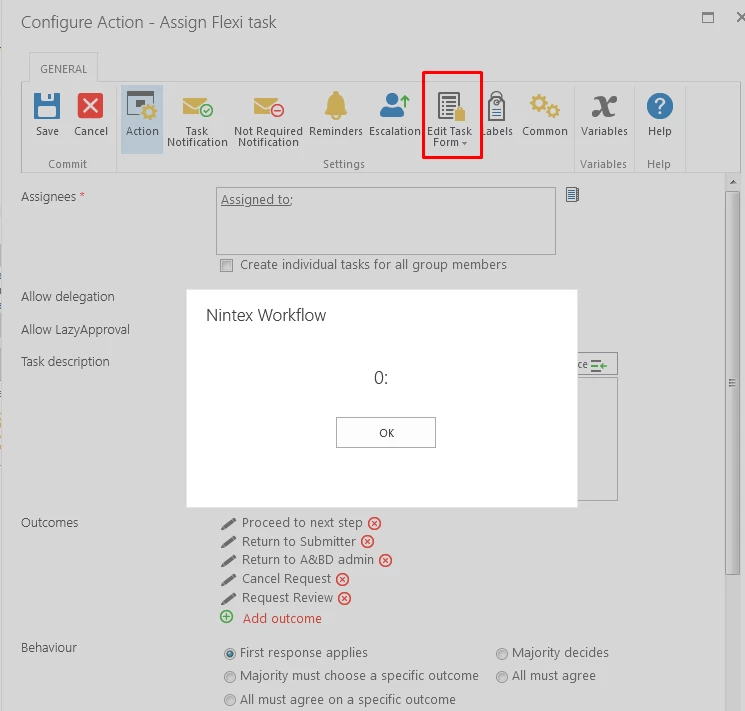Click the vertical scrollbar thumb

pos(733,383)
